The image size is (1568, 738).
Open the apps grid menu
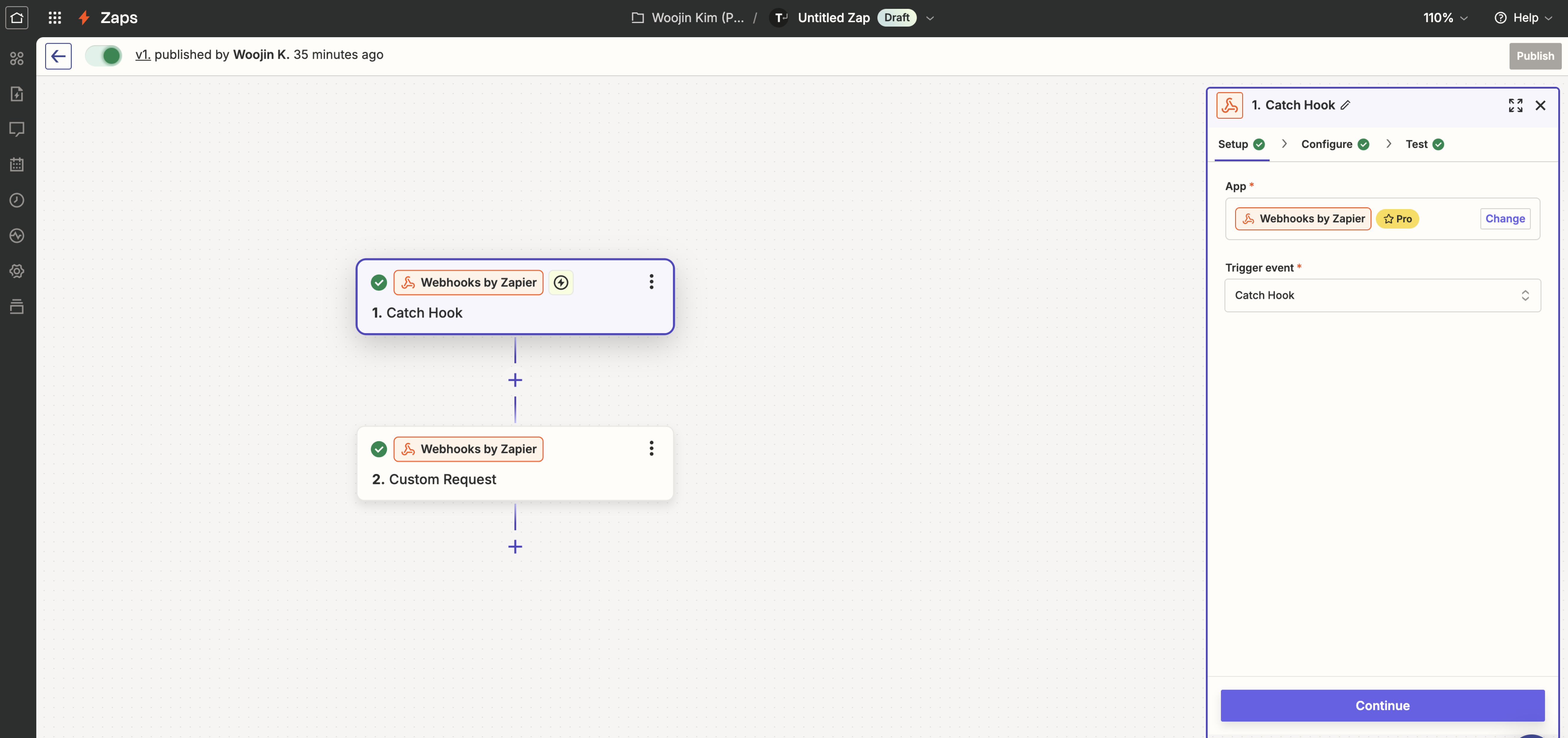point(55,18)
